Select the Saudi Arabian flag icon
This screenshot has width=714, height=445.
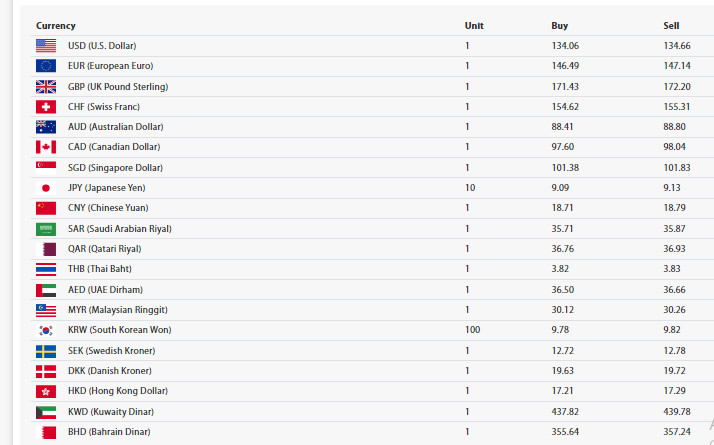(x=46, y=229)
